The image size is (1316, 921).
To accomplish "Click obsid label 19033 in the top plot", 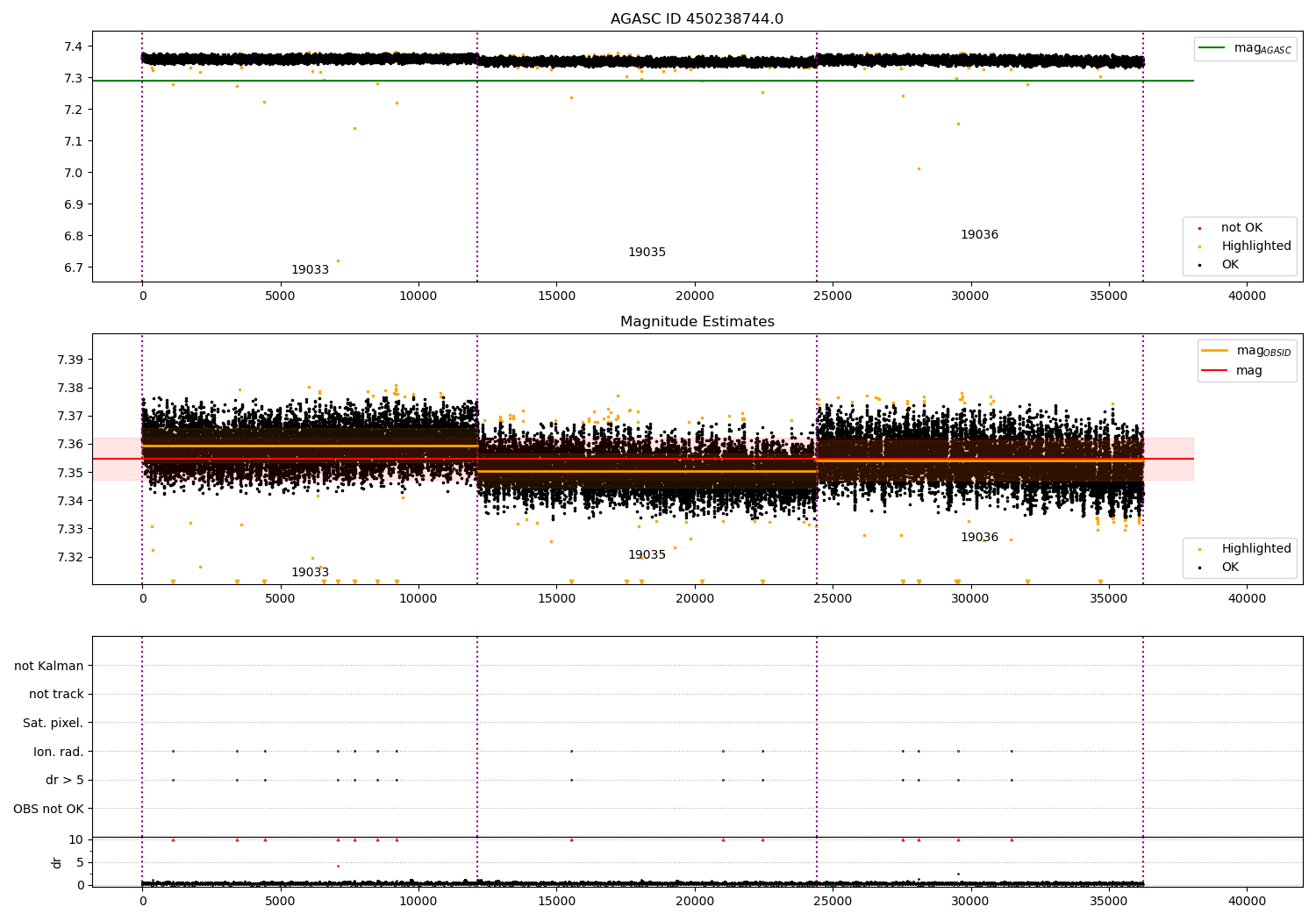I will tap(310, 270).
